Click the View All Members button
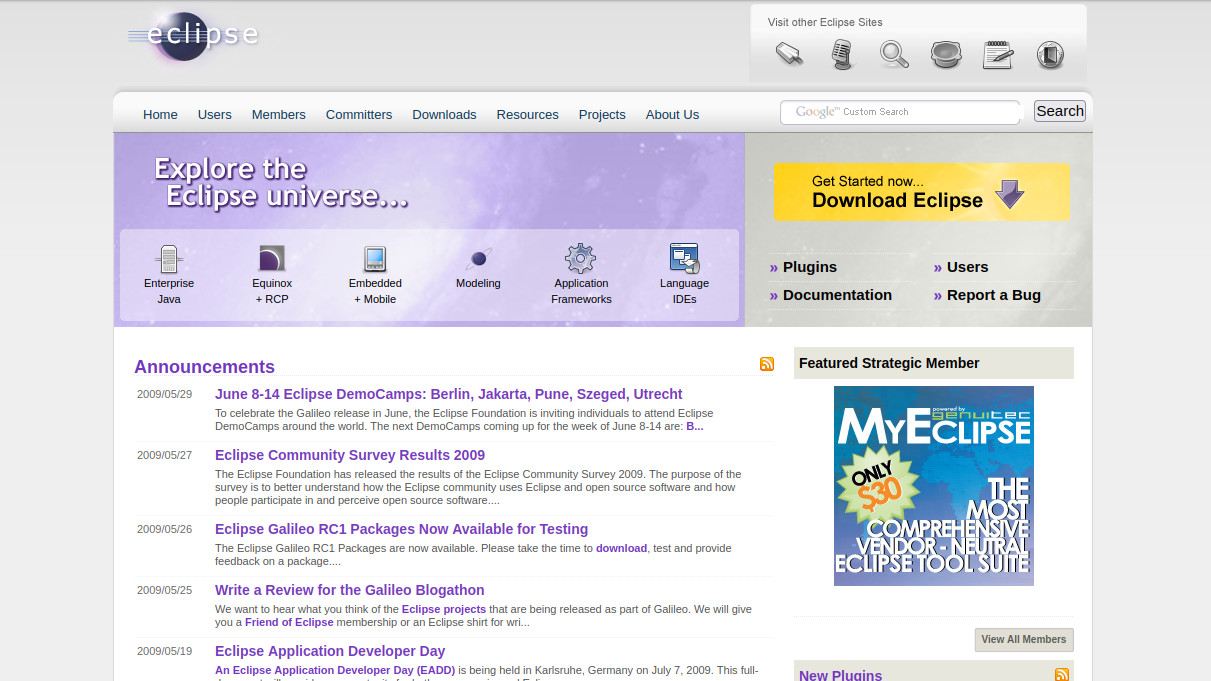Viewport: 1211px width, 681px height. click(1024, 639)
